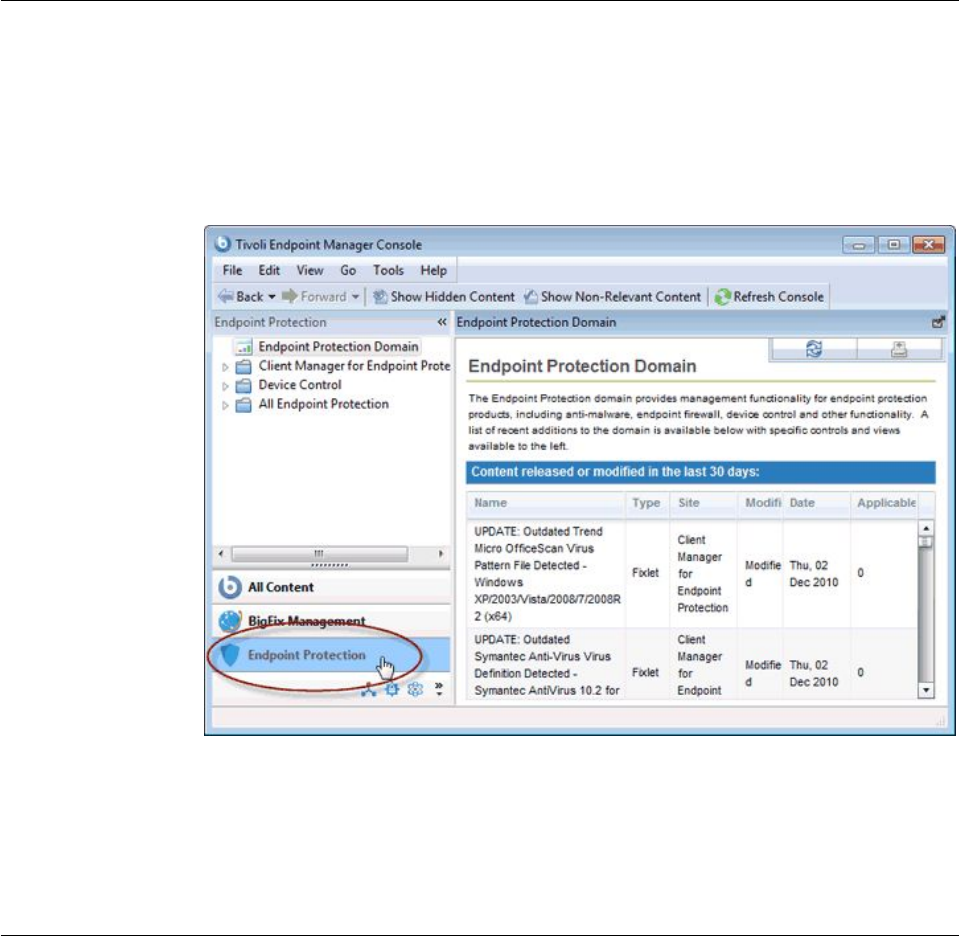Pop out the Endpoint Protection Domain panel
Image resolution: width=959 pixels, height=936 pixels.
click(x=938, y=322)
